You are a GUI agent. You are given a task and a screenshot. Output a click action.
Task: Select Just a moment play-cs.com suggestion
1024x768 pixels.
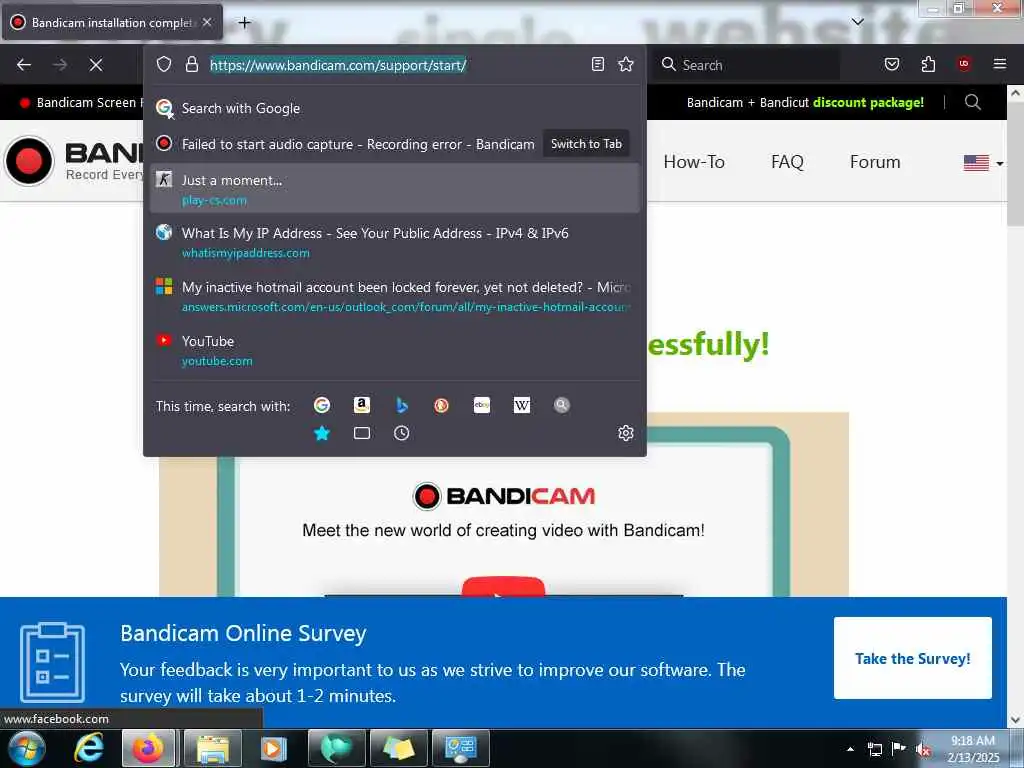[x=394, y=188]
